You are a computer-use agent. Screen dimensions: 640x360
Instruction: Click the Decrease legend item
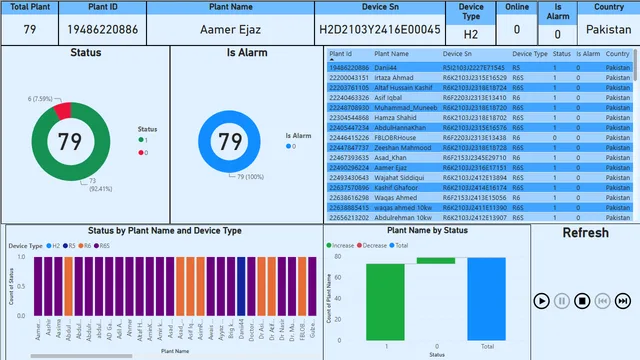tap(372, 245)
